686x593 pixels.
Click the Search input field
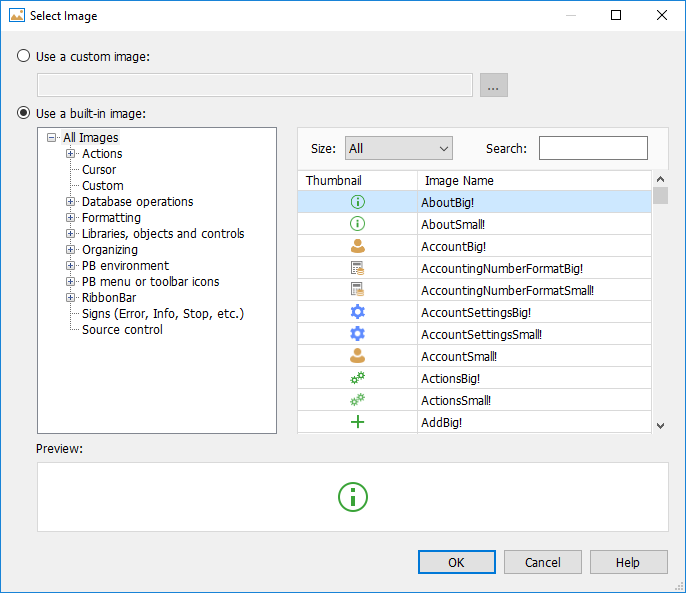(593, 149)
